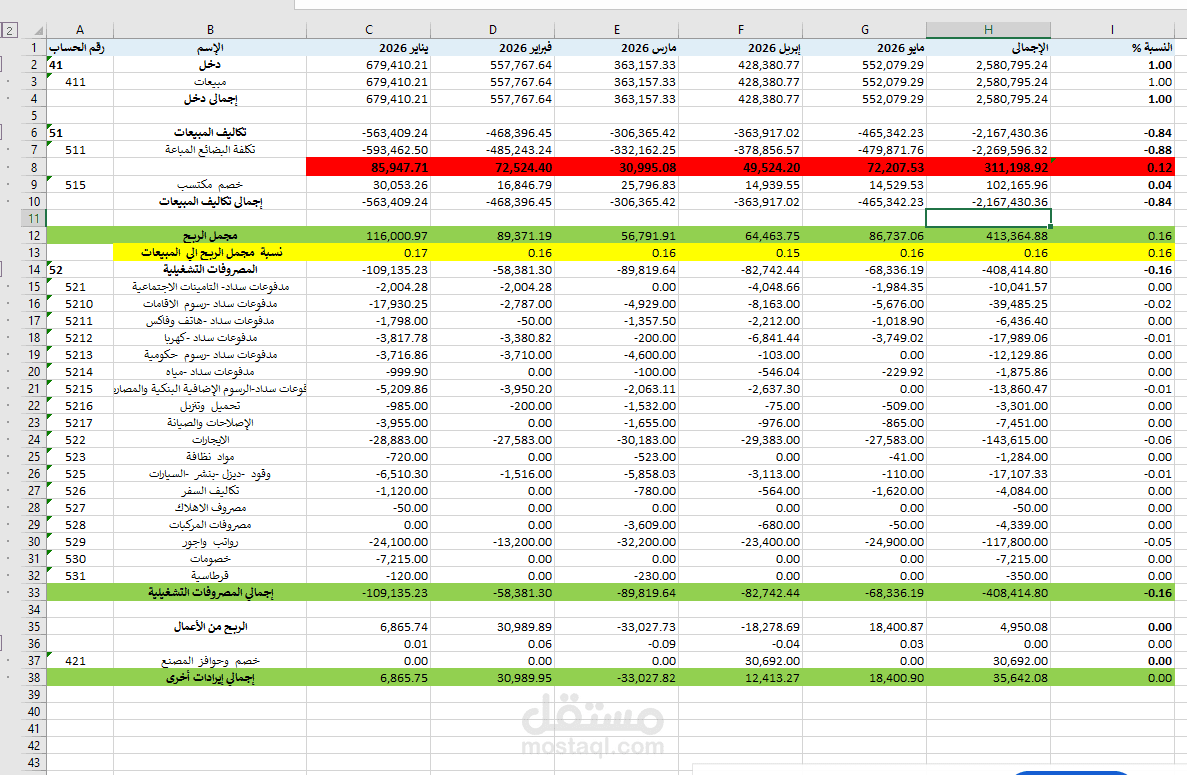Click account number cell 5210
Screen dimensions: 1187x775
tap(80, 303)
